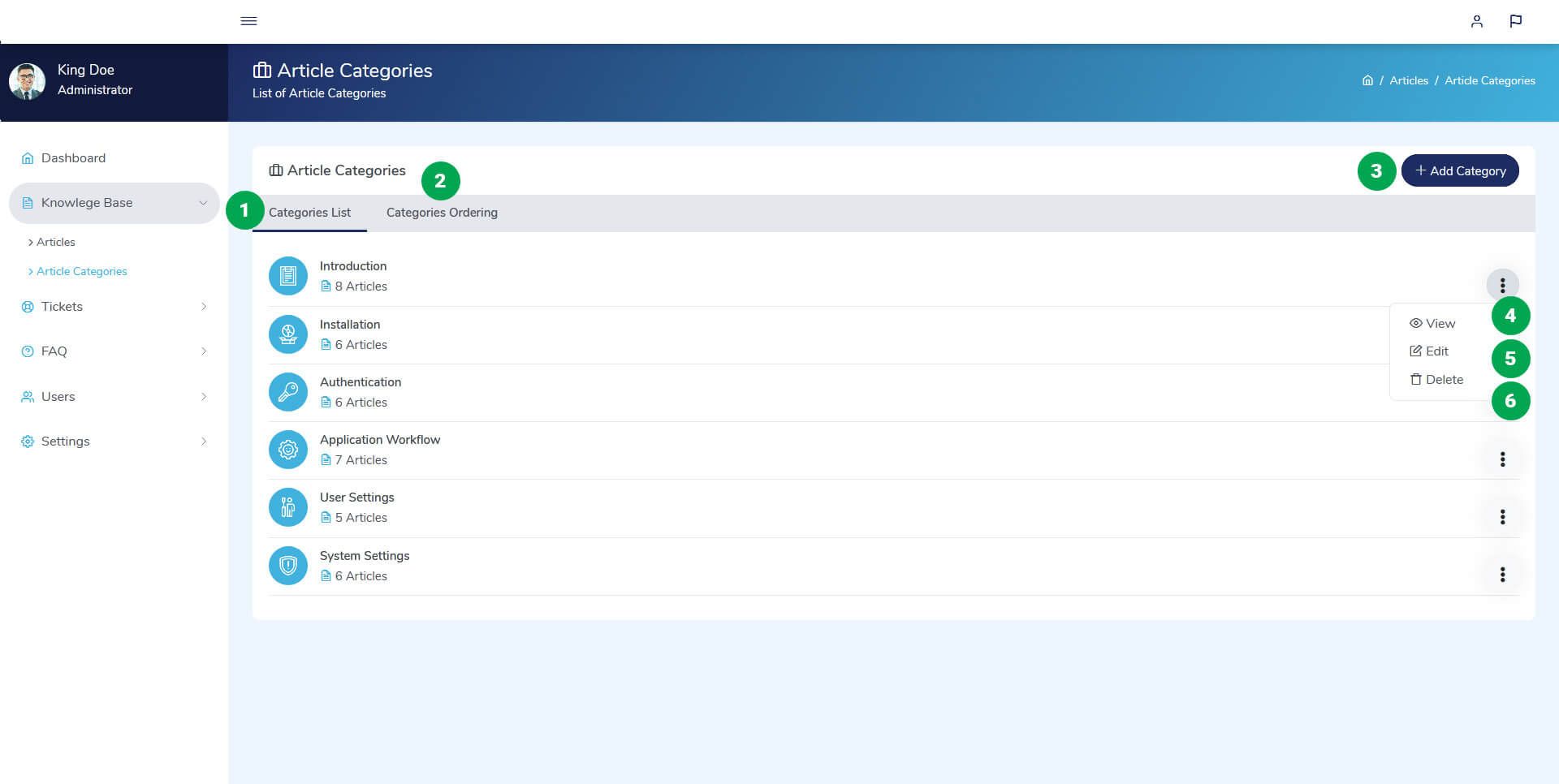Click the Add Category button
1559x784 pixels.
click(1460, 170)
